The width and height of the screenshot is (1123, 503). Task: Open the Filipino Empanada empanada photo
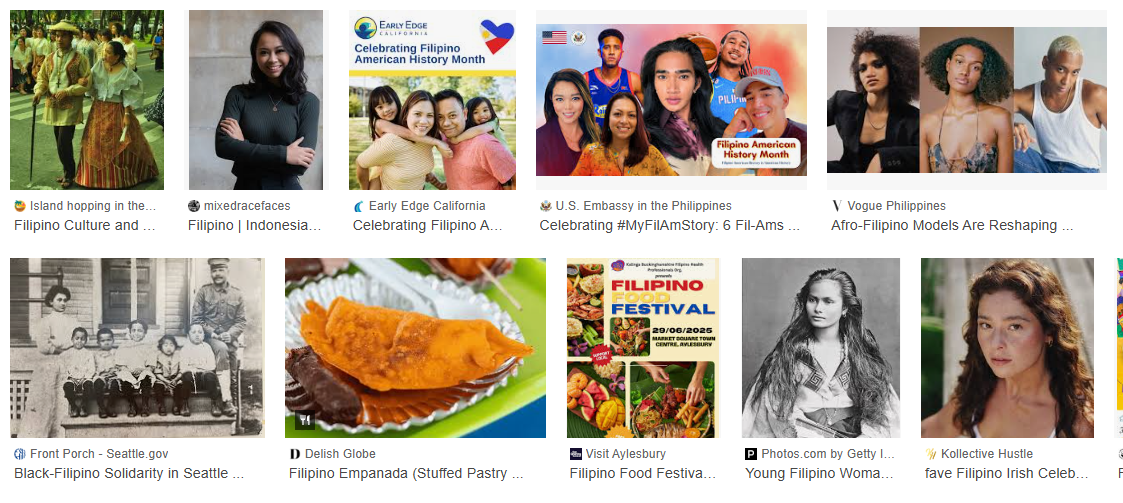415,348
